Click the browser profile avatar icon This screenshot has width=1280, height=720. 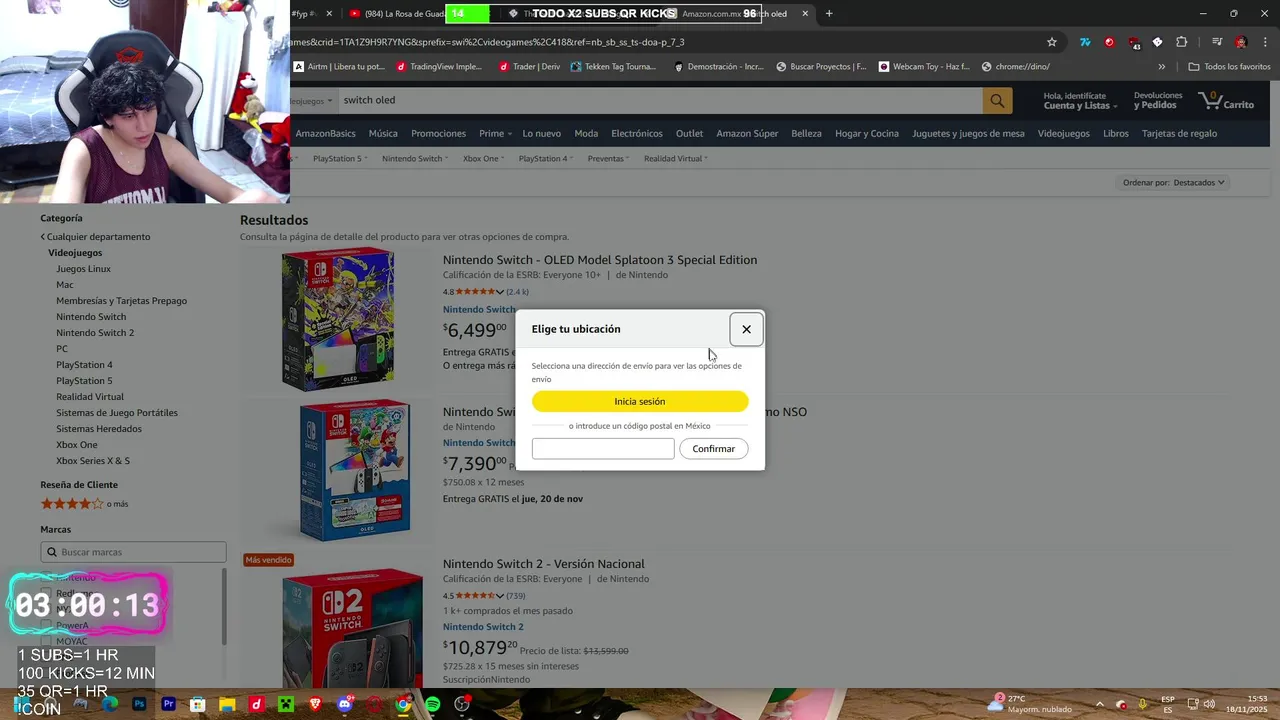[1241, 42]
